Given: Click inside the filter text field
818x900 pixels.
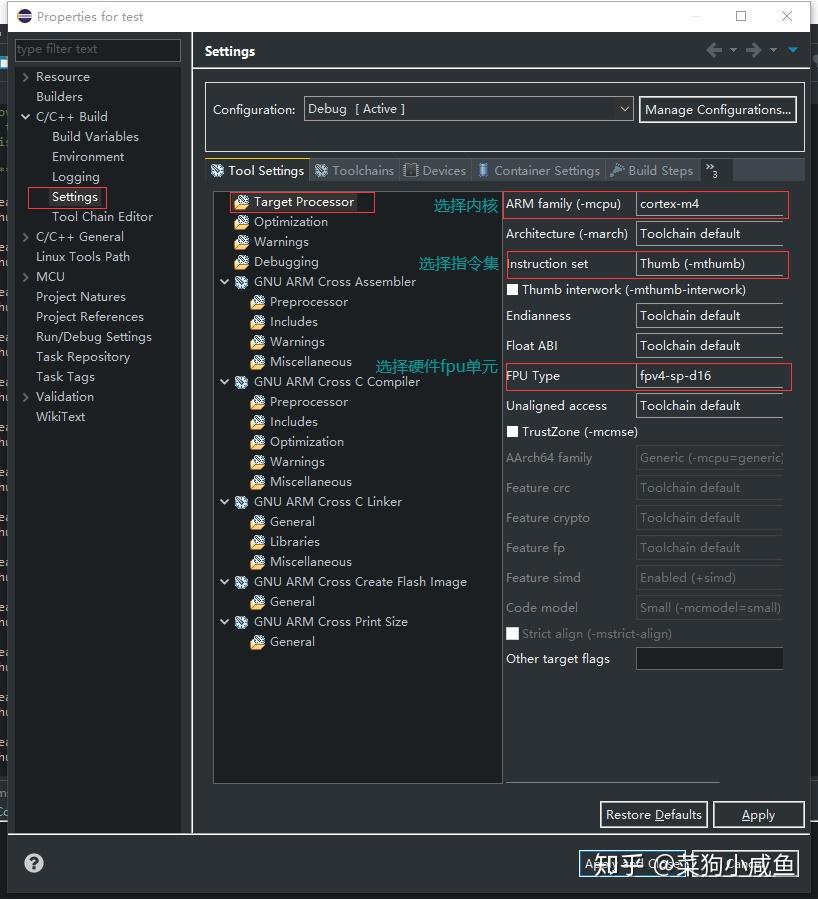Looking at the screenshot, I should point(97,49).
